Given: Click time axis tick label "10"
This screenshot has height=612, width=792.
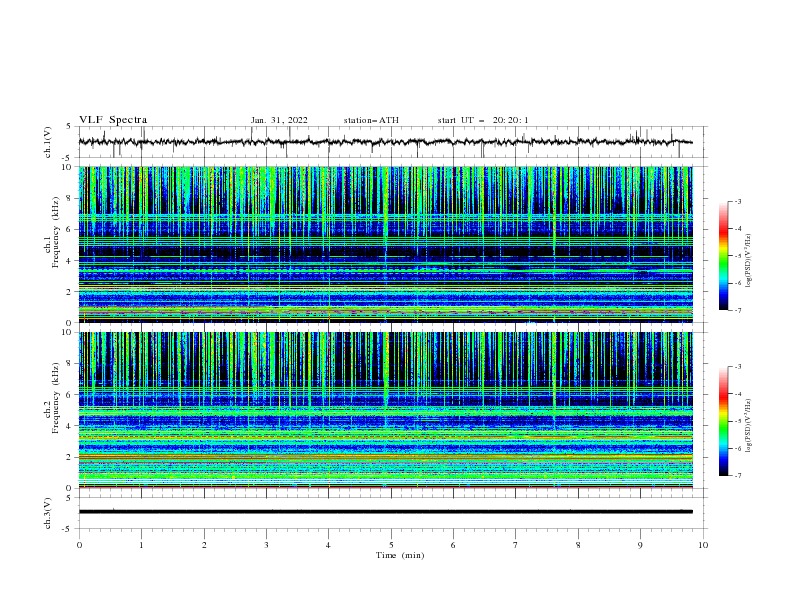Looking at the screenshot, I should tap(703, 545).
